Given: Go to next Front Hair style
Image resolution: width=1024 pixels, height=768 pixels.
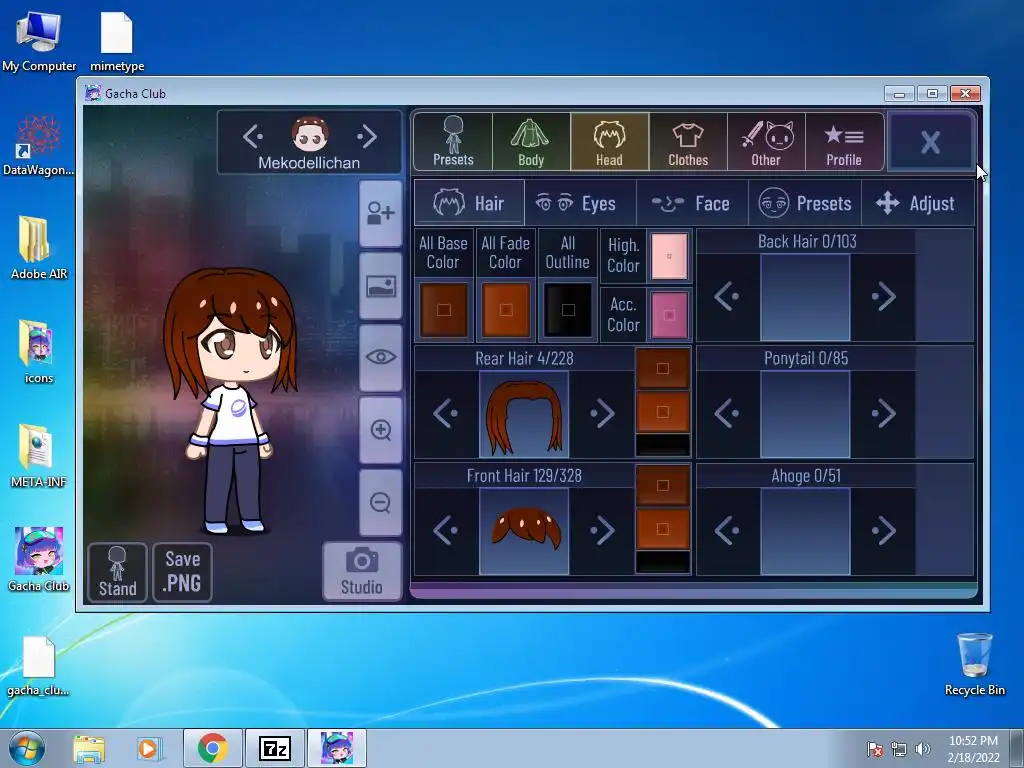Looking at the screenshot, I should tap(601, 530).
